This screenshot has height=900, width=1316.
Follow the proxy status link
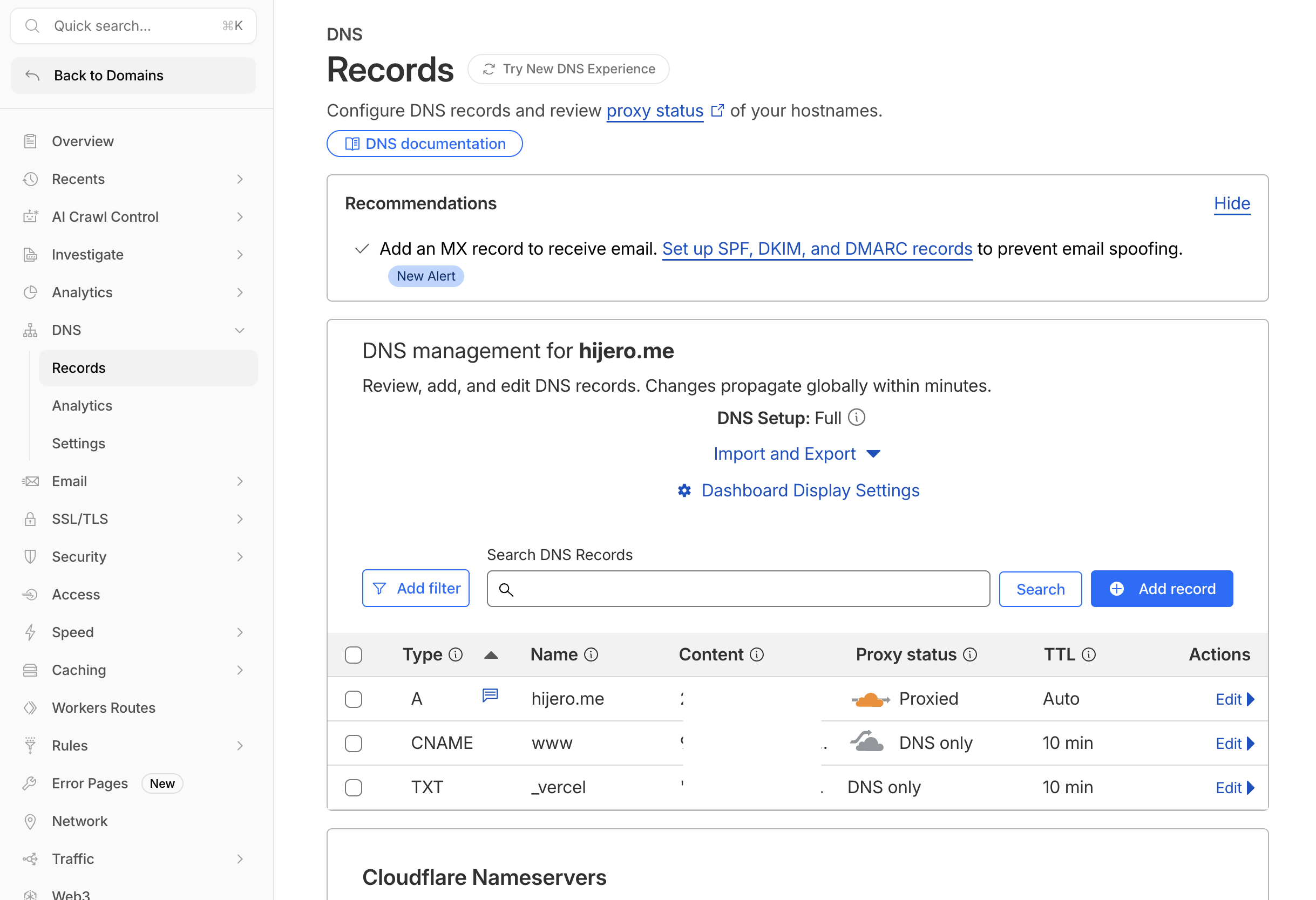(655, 111)
